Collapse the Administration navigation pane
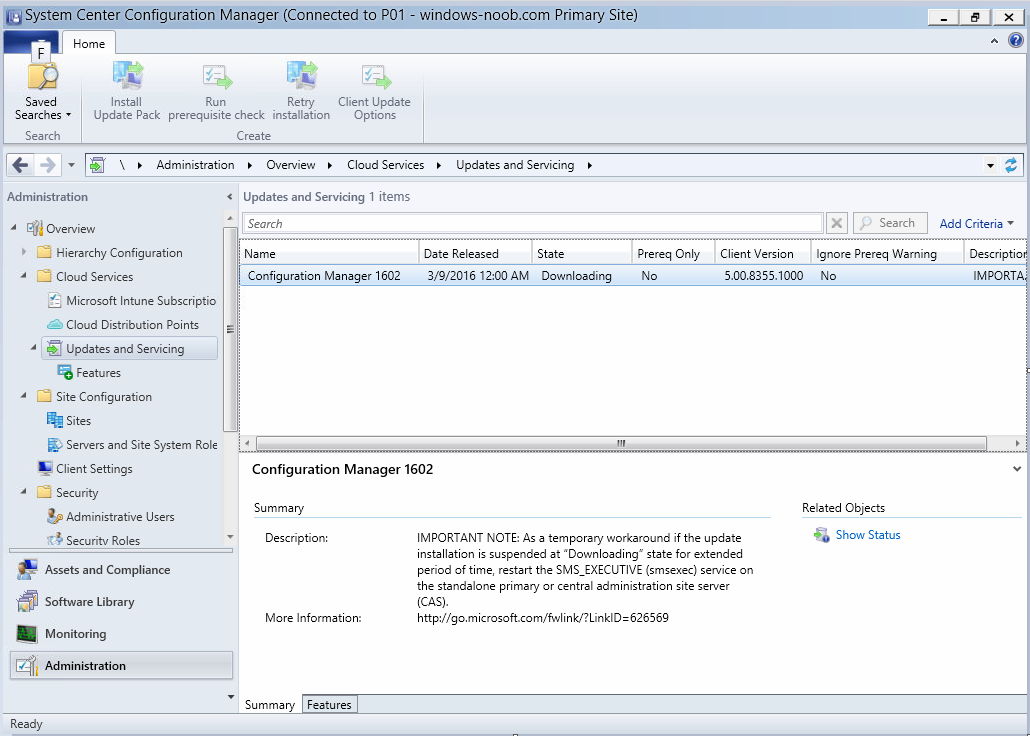 coord(229,197)
